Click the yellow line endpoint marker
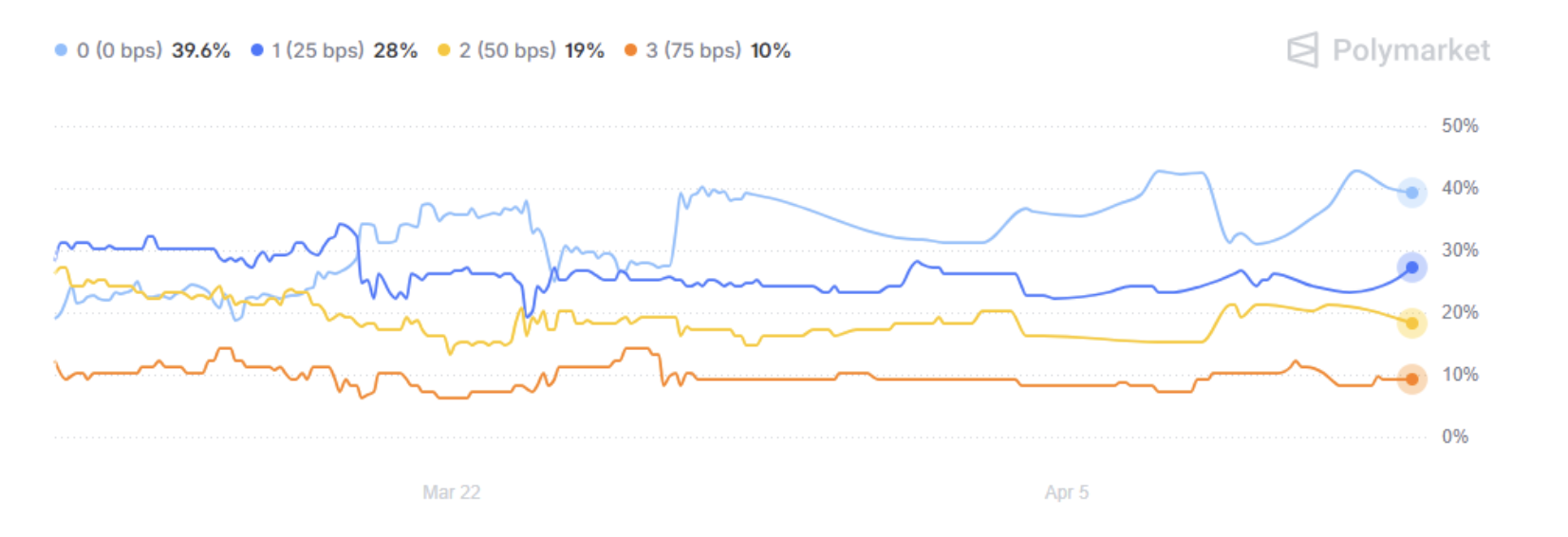Image resolution: width=1568 pixels, height=537 pixels. tap(1411, 324)
